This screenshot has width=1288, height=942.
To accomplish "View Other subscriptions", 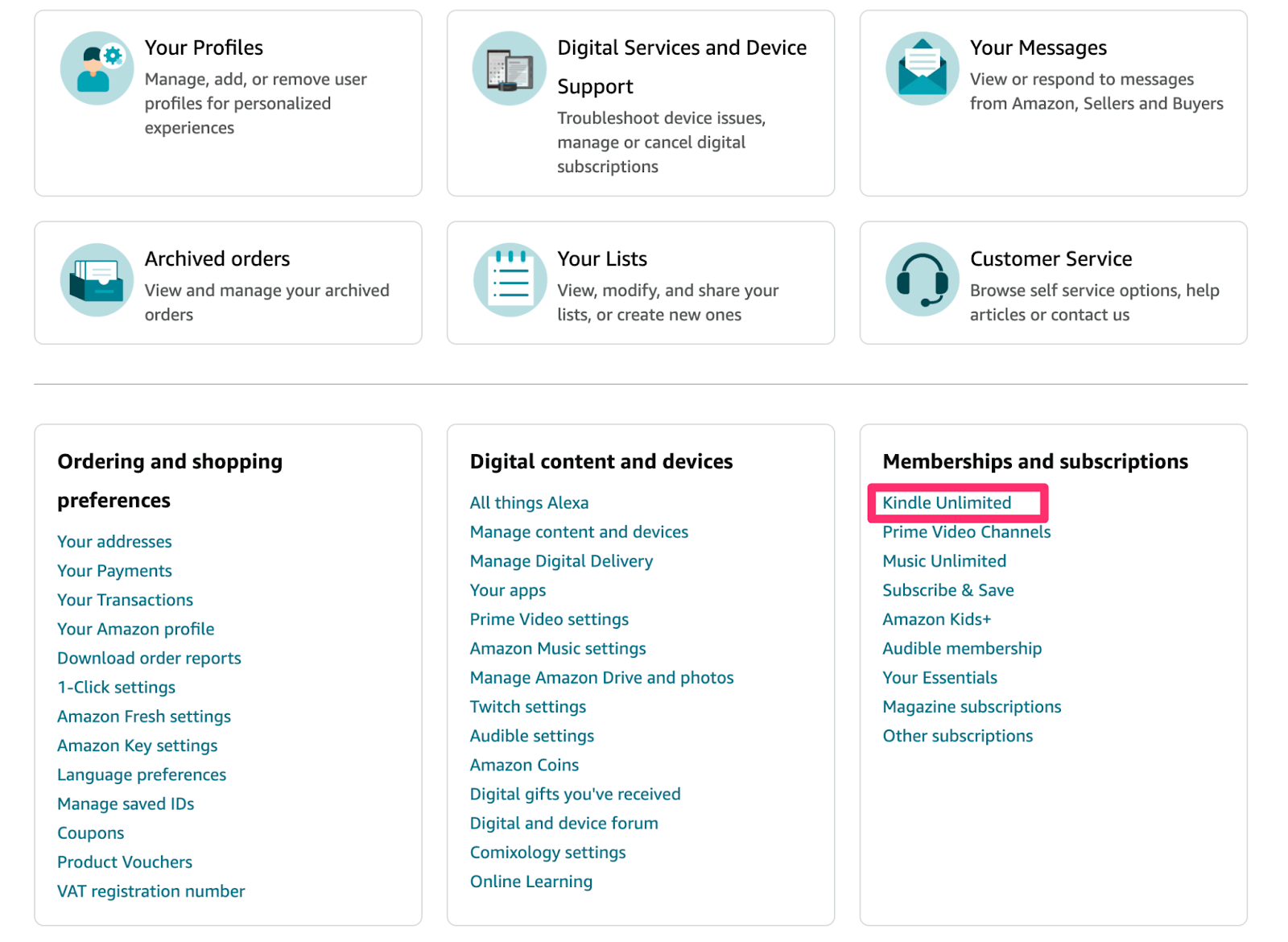I will click(957, 736).
